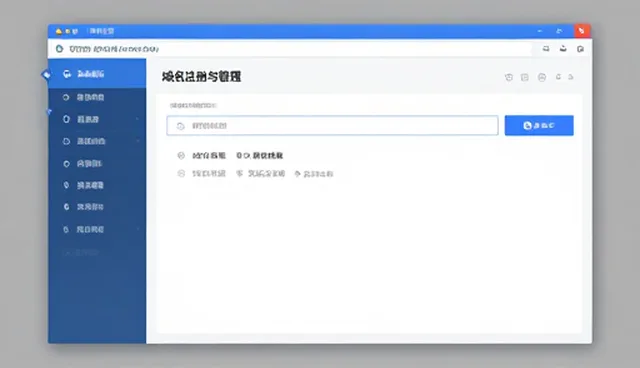Image resolution: width=640 pixels, height=368 pixels.
Task: Click the blue button beside the input field
Action: pyautogui.click(x=539, y=125)
